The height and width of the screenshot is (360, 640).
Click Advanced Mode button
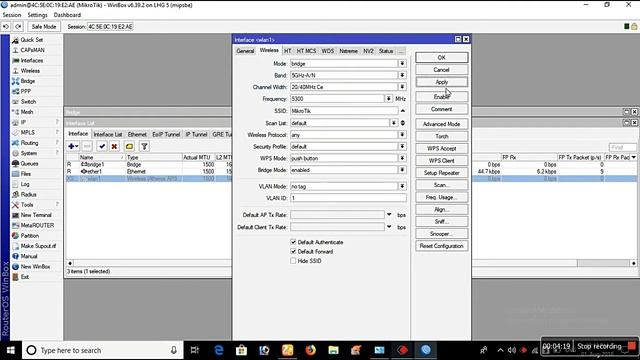point(442,124)
